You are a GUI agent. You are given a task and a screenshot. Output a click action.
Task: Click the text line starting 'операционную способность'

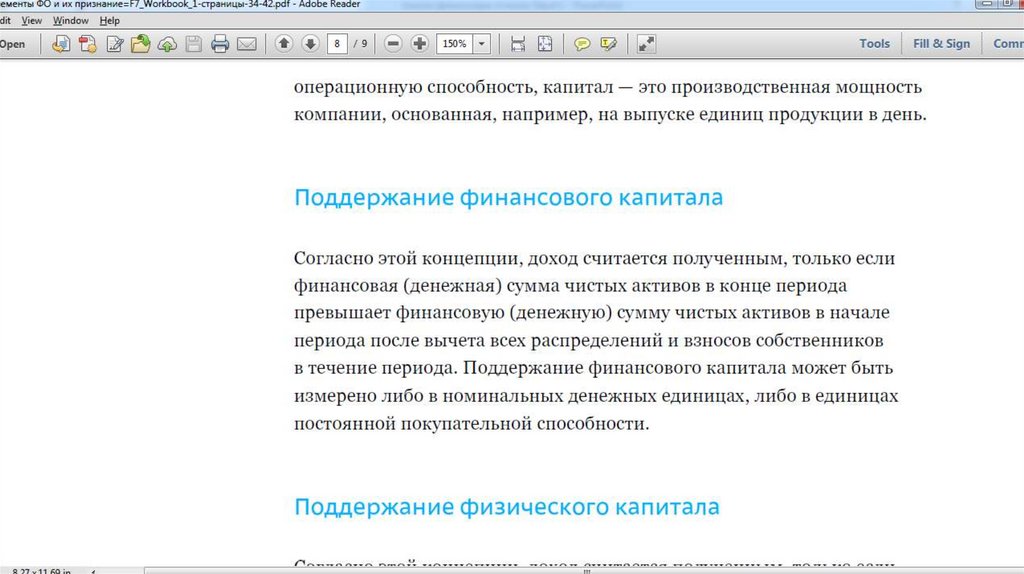pyautogui.click(x=608, y=87)
